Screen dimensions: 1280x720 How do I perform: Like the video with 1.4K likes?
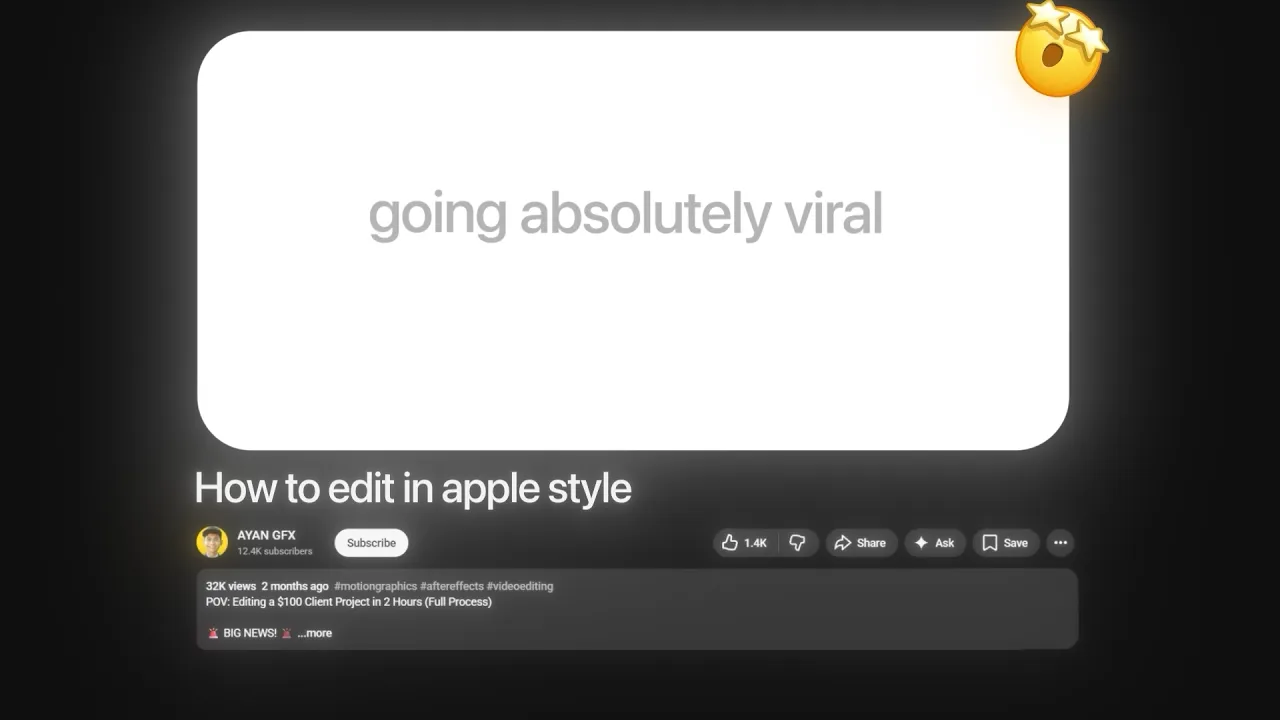[x=745, y=543]
